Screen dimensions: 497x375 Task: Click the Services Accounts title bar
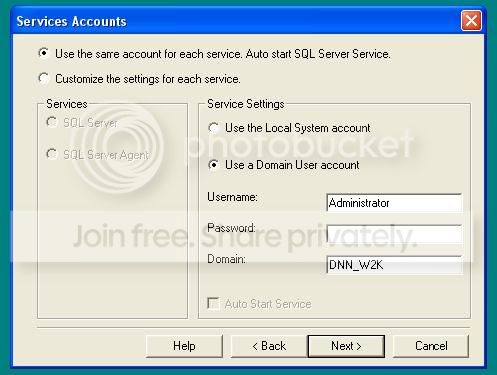233,21
